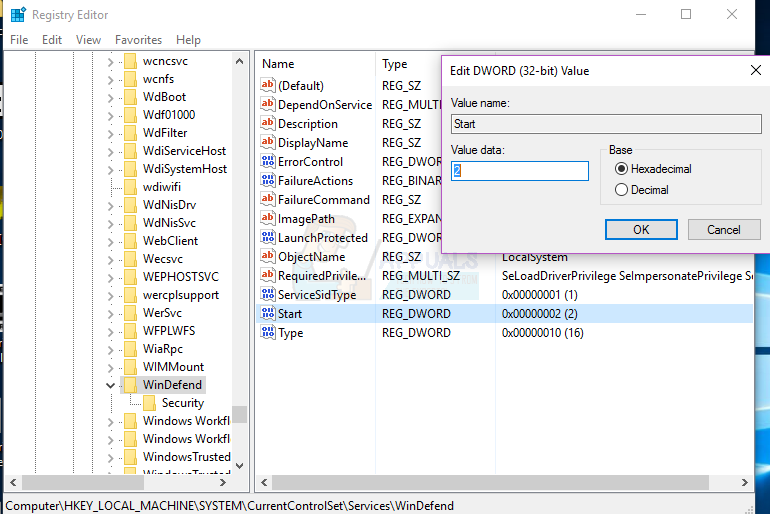Viewport: 770px width, 514px height.
Task: Click the WebClient folder icon
Action: (x=130, y=241)
